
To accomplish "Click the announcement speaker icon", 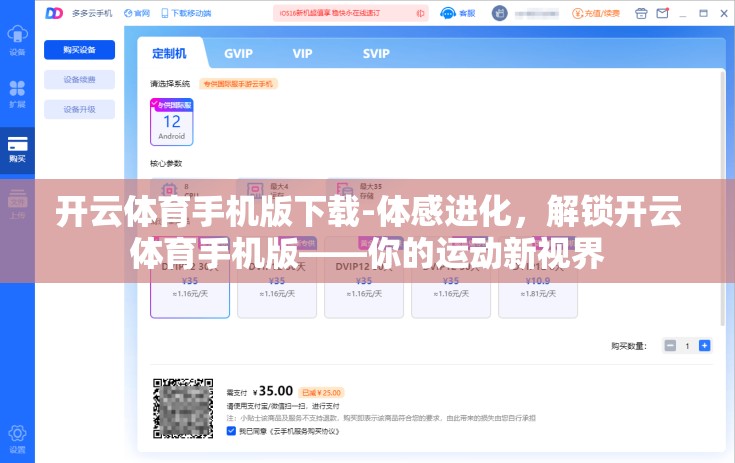I will [x=420, y=13].
